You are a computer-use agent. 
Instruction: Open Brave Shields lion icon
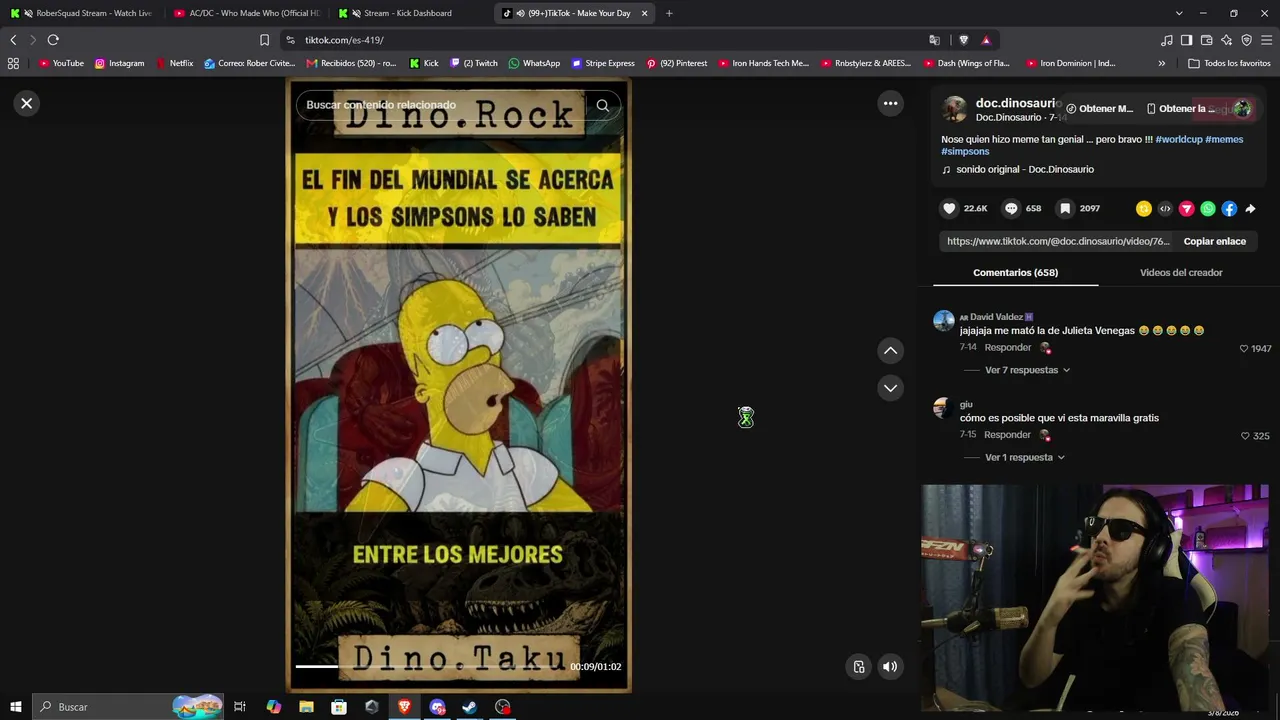coord(963,40)
